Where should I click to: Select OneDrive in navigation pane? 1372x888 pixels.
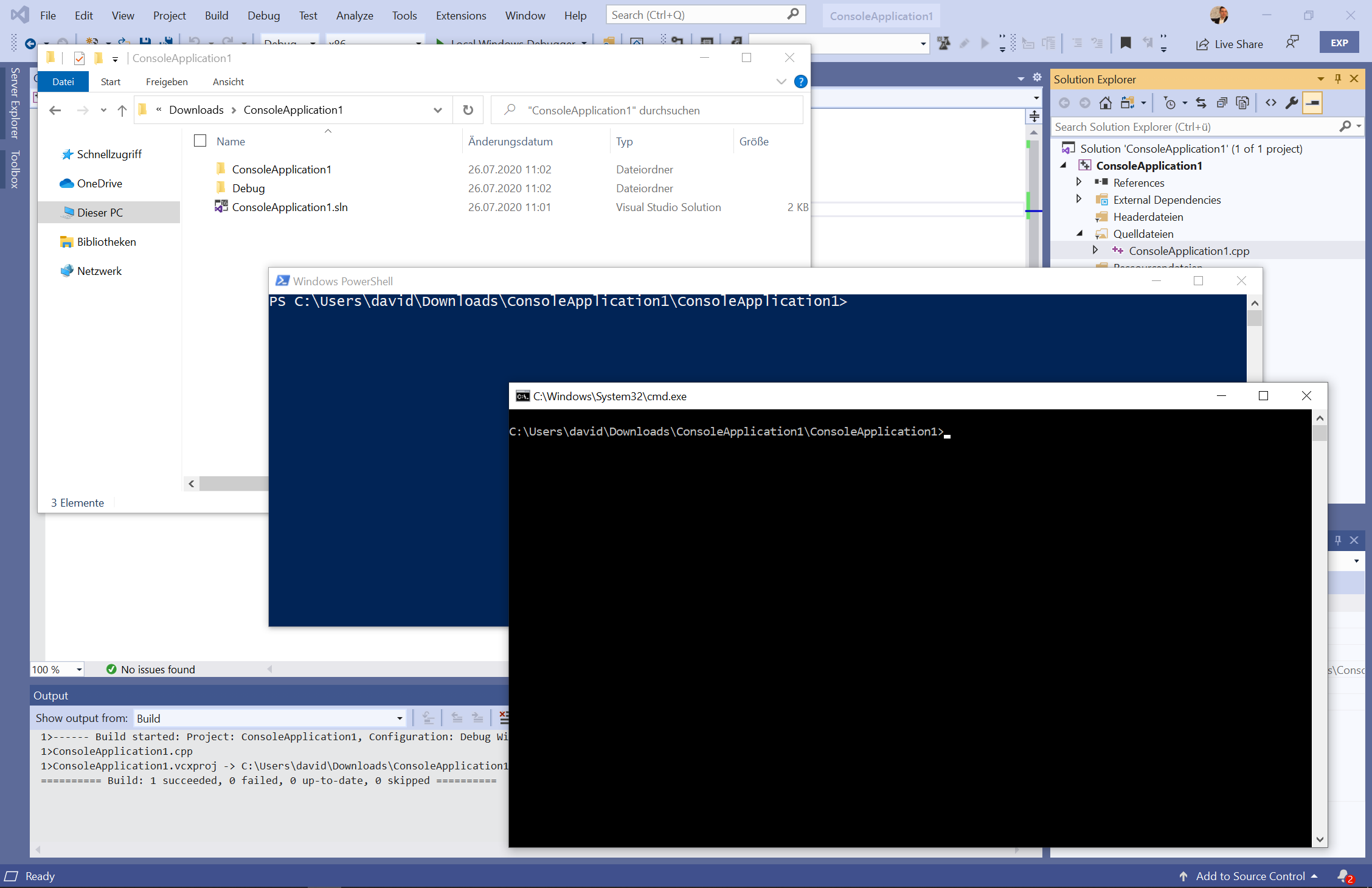coord(99,184)
